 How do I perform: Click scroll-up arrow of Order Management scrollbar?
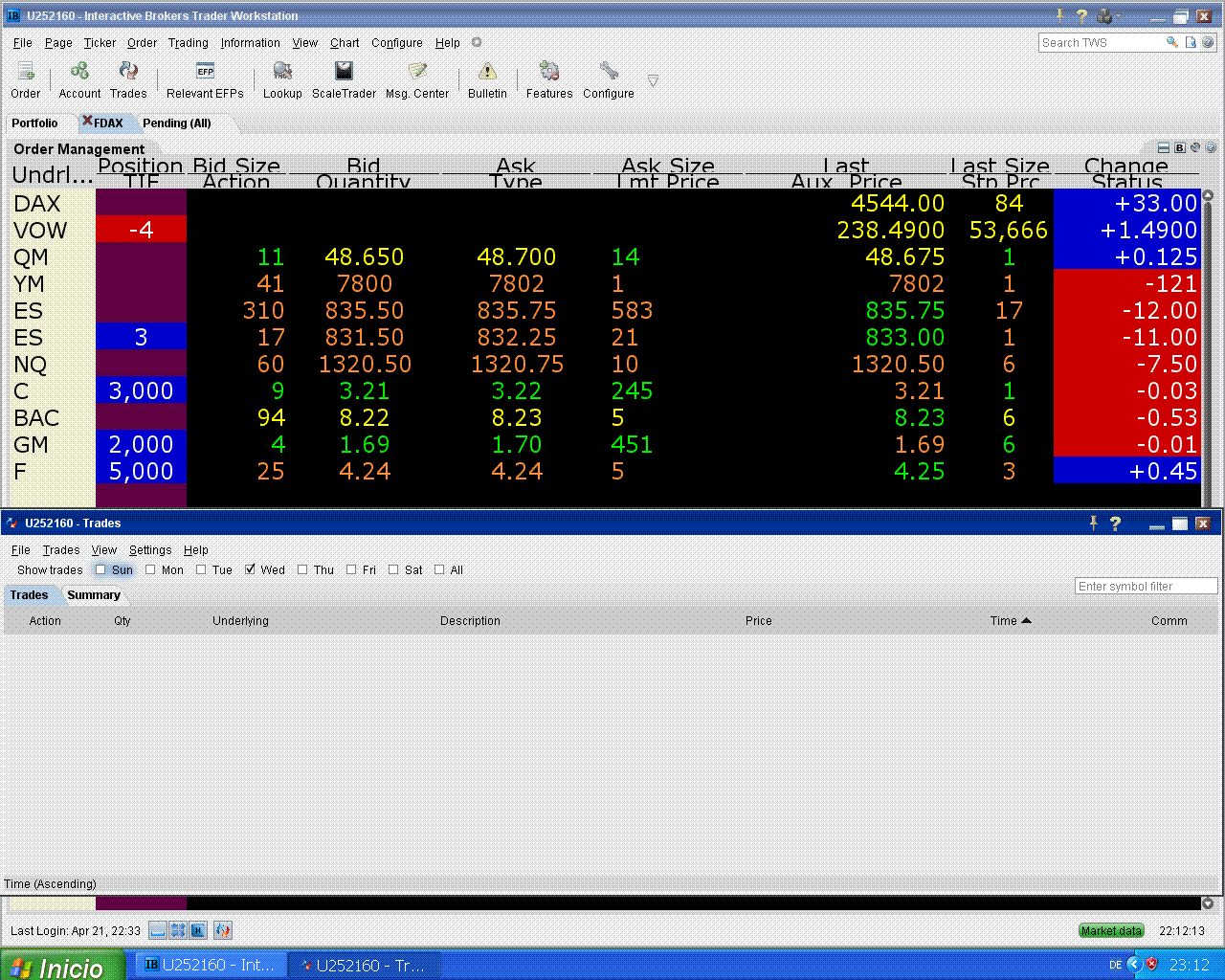tap(1208, 195)
